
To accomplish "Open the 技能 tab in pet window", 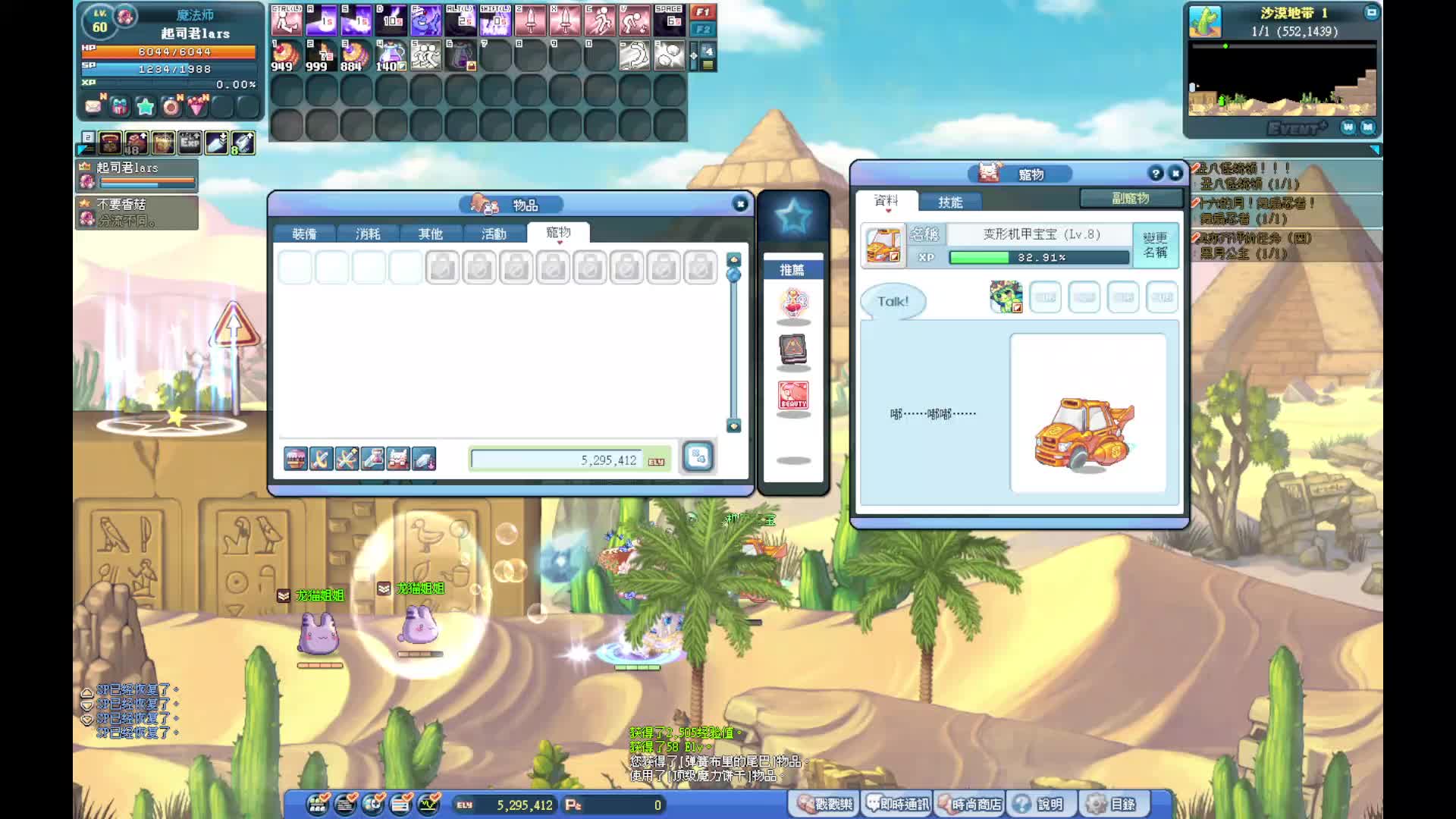I will pos(949,202).
